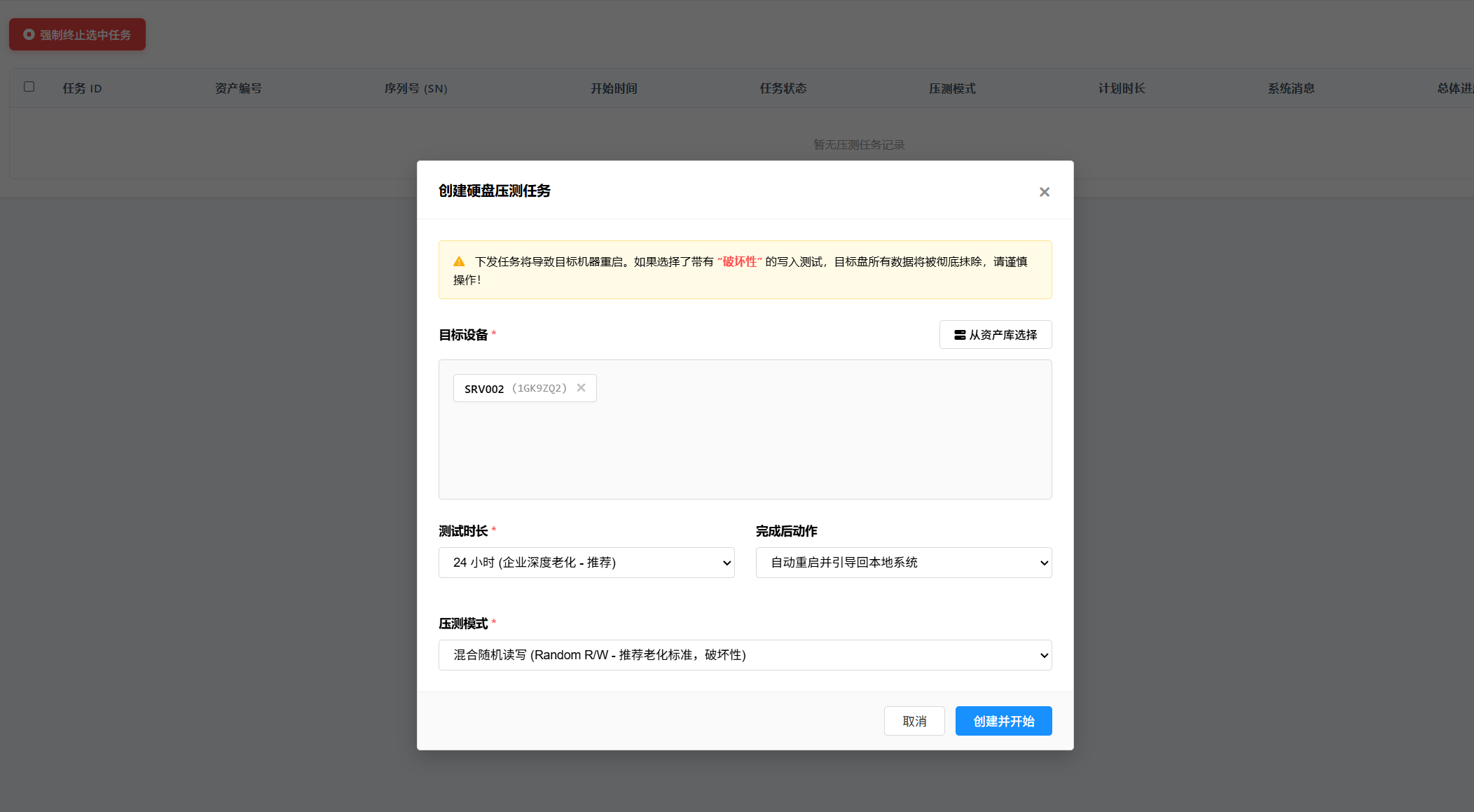
Task: Click the server icon in 从资产库选择 button
Action: click(x=959, y=335)
